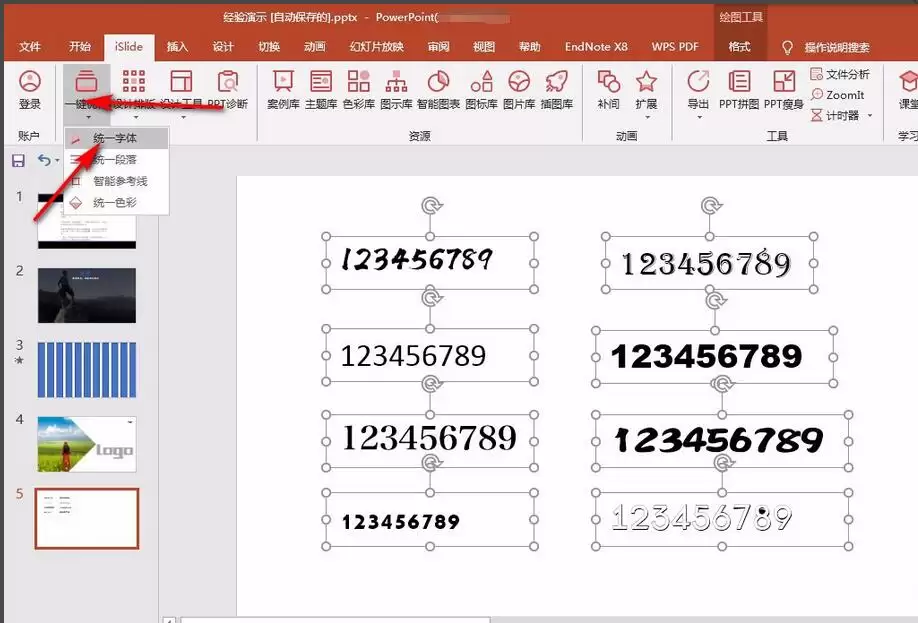Viewport: 918px width, 623px height.
Task: Launch the 智能图表 smart chart tool
Action: (x=438, y=88)
